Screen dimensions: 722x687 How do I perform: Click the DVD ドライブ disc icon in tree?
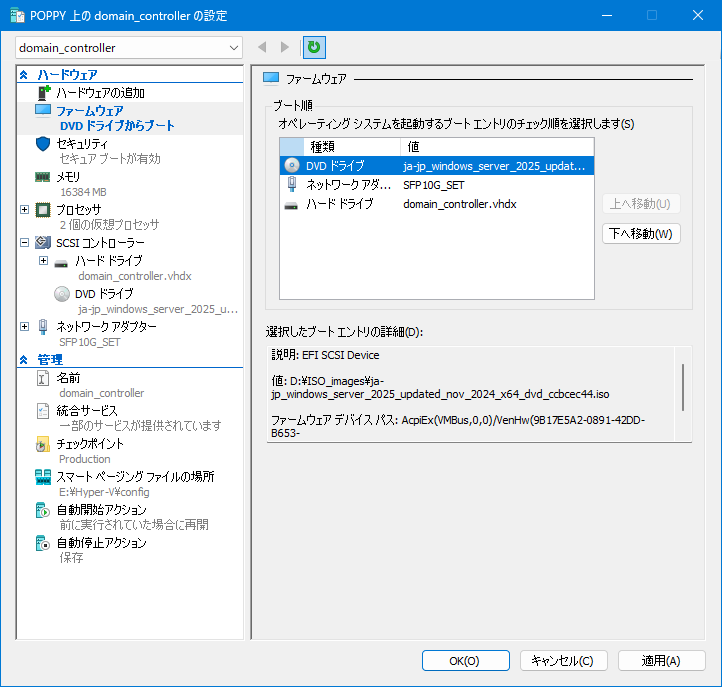[62, 294]
